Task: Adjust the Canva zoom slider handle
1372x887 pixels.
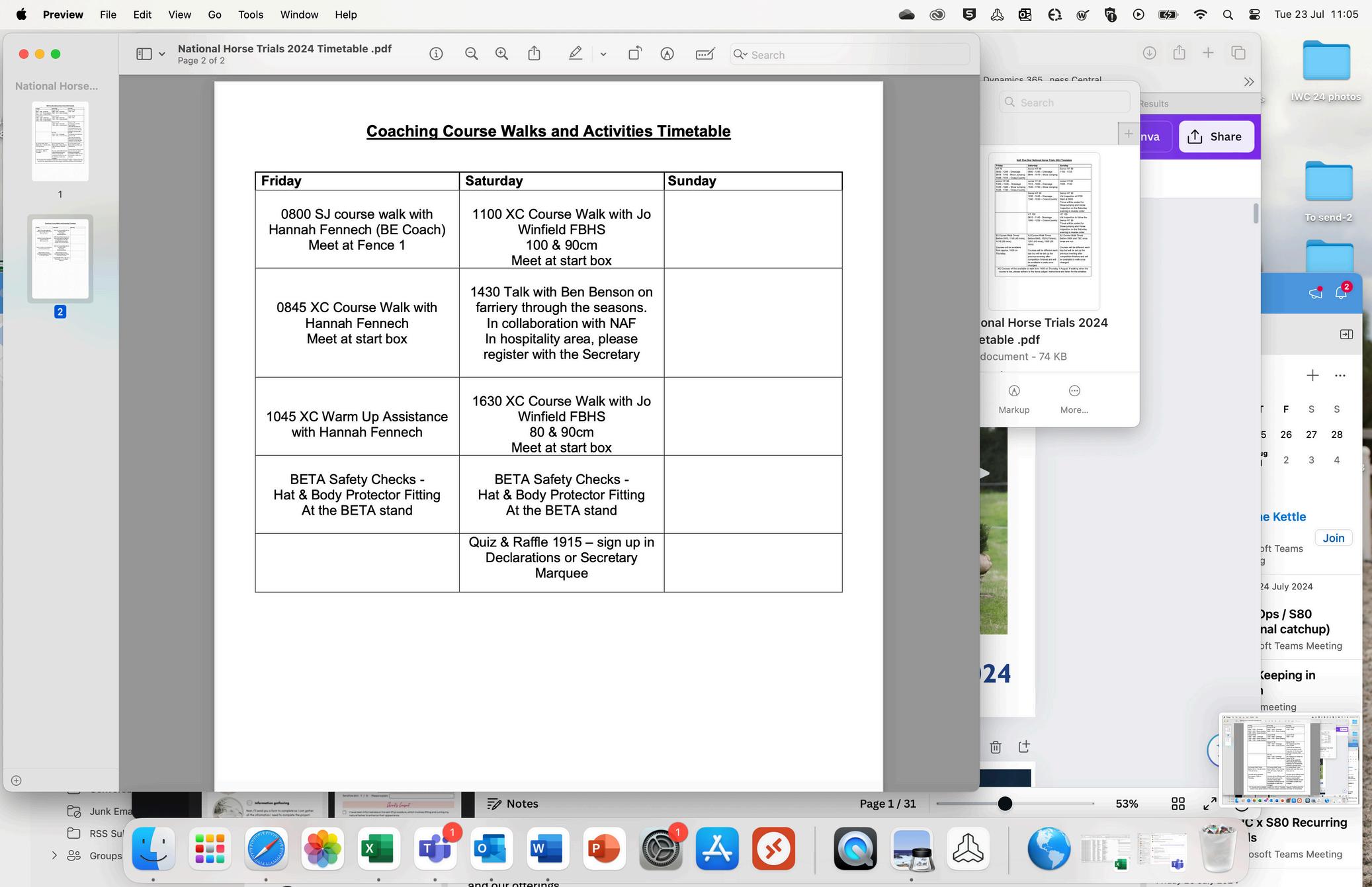Action: [1005, 804]
